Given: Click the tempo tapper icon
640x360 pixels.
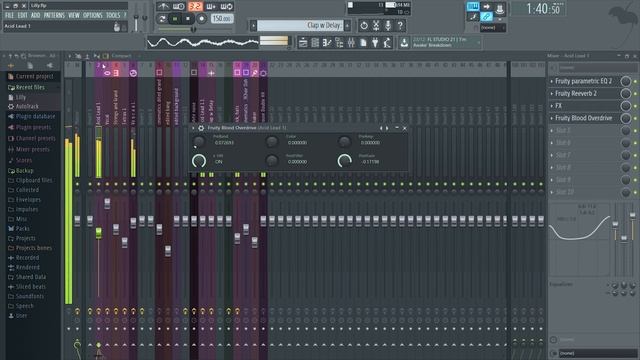Looking at the screenshot, I should 387,42.
